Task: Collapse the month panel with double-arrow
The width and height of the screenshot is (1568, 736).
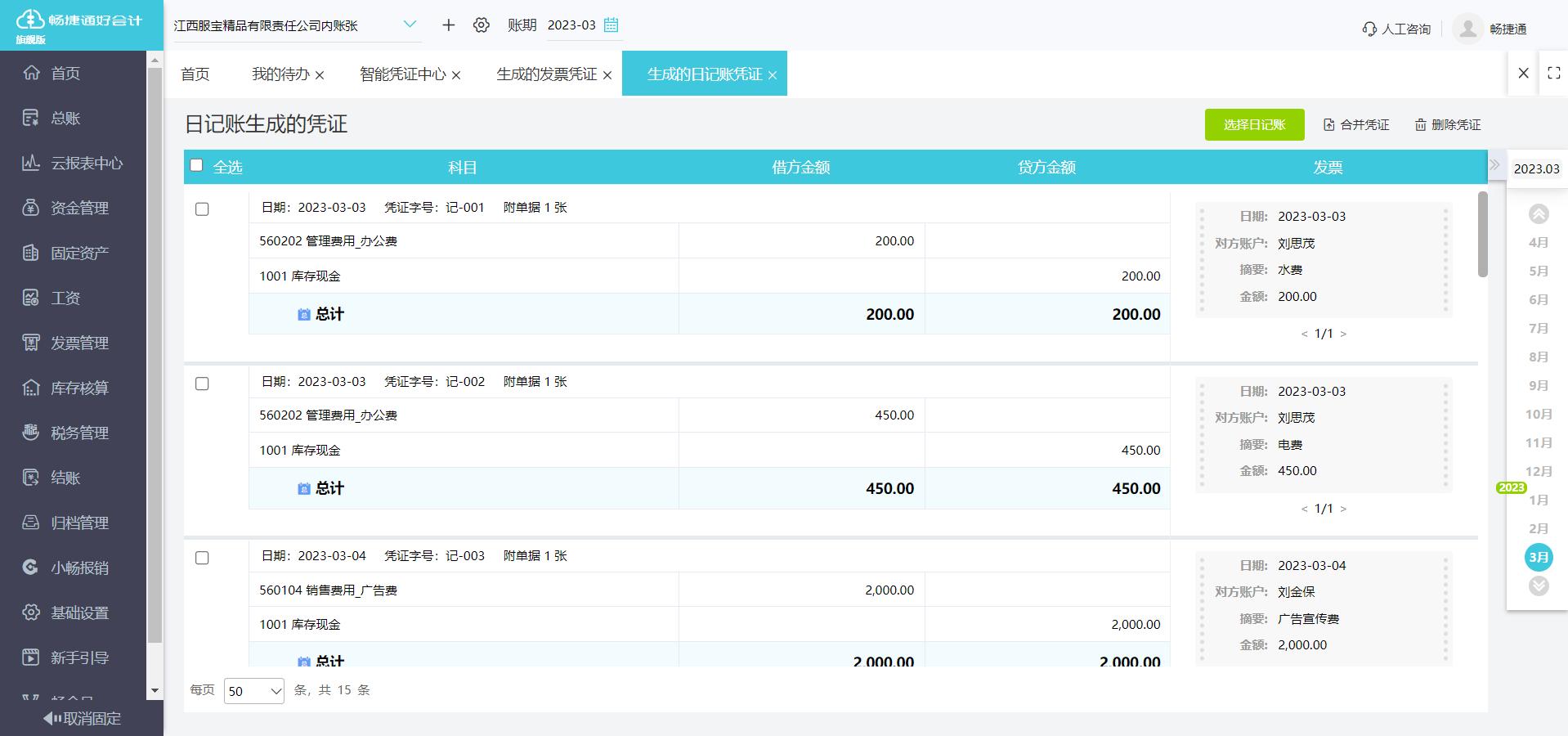Action: pyautogui.click(x=1494, y=165)
